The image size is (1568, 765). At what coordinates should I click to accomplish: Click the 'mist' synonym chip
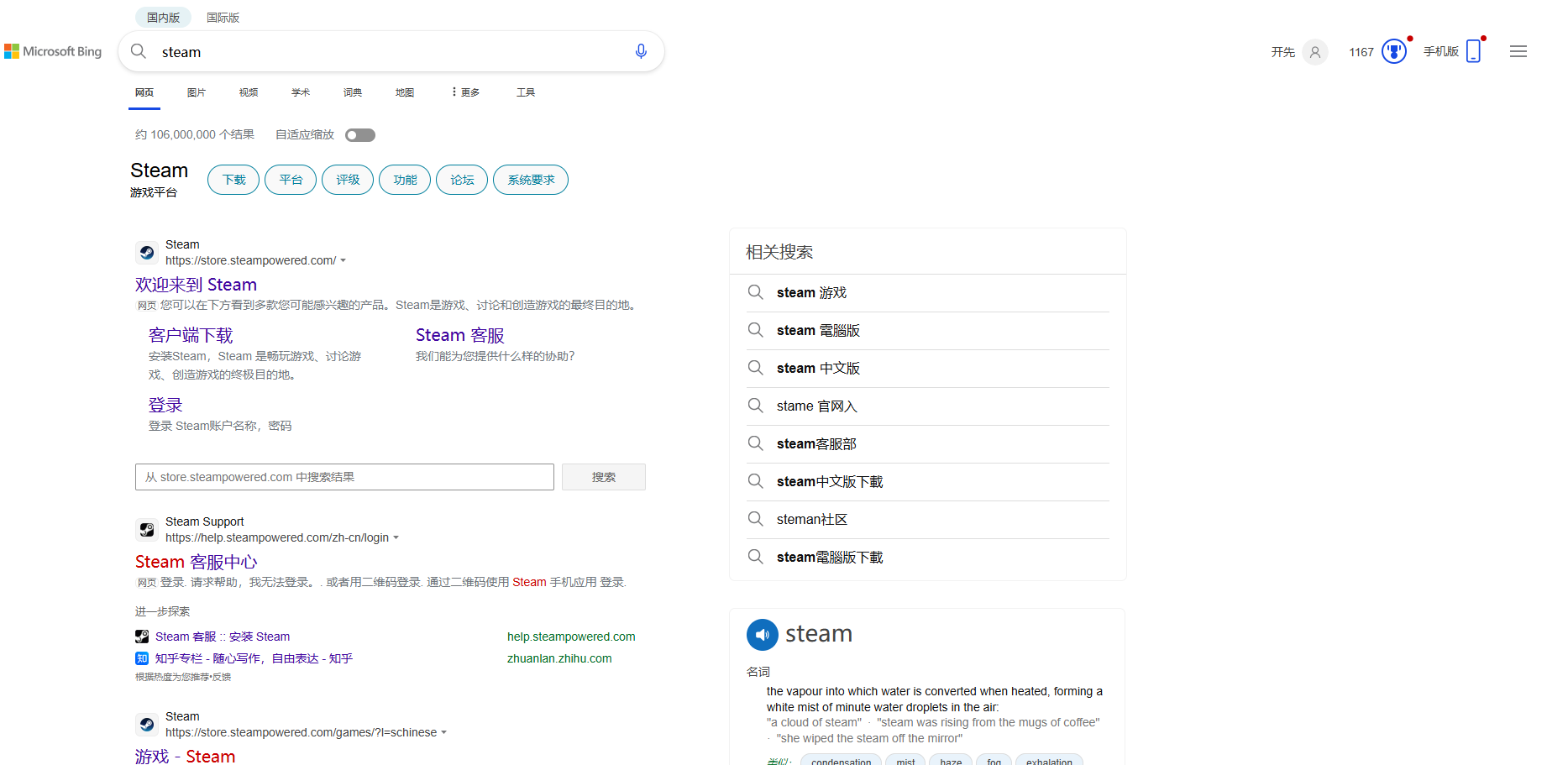pyautogui.click(x=905, y=761)
